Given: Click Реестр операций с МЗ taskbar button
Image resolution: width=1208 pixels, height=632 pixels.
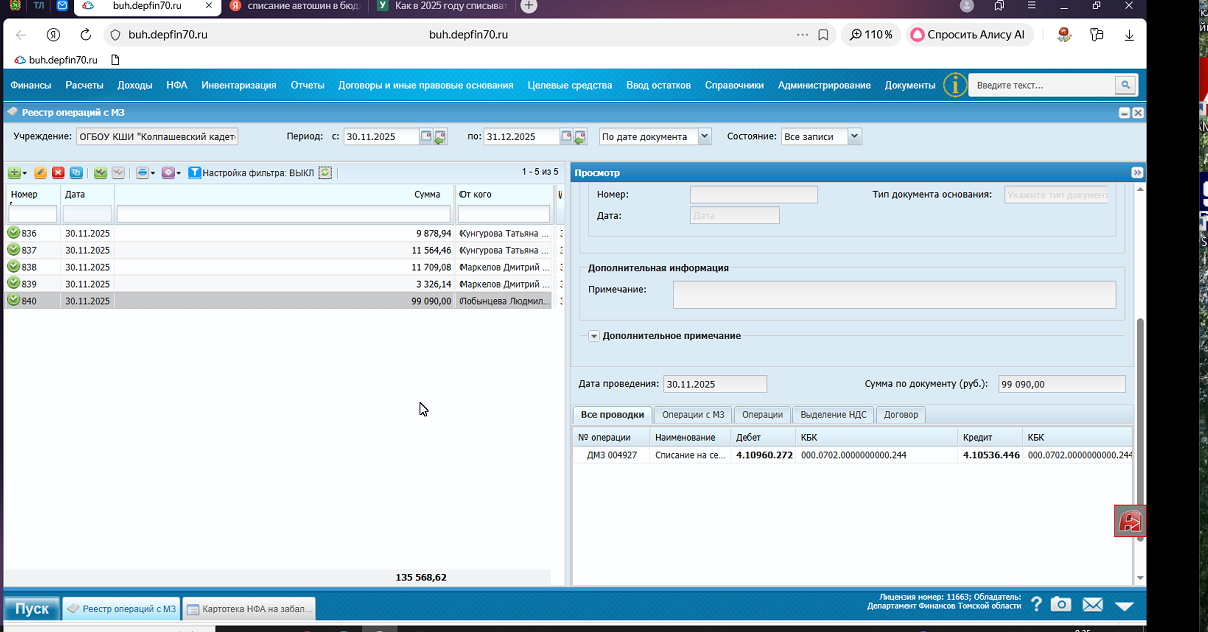Looking at the screenshot, I should pos(121,608).
